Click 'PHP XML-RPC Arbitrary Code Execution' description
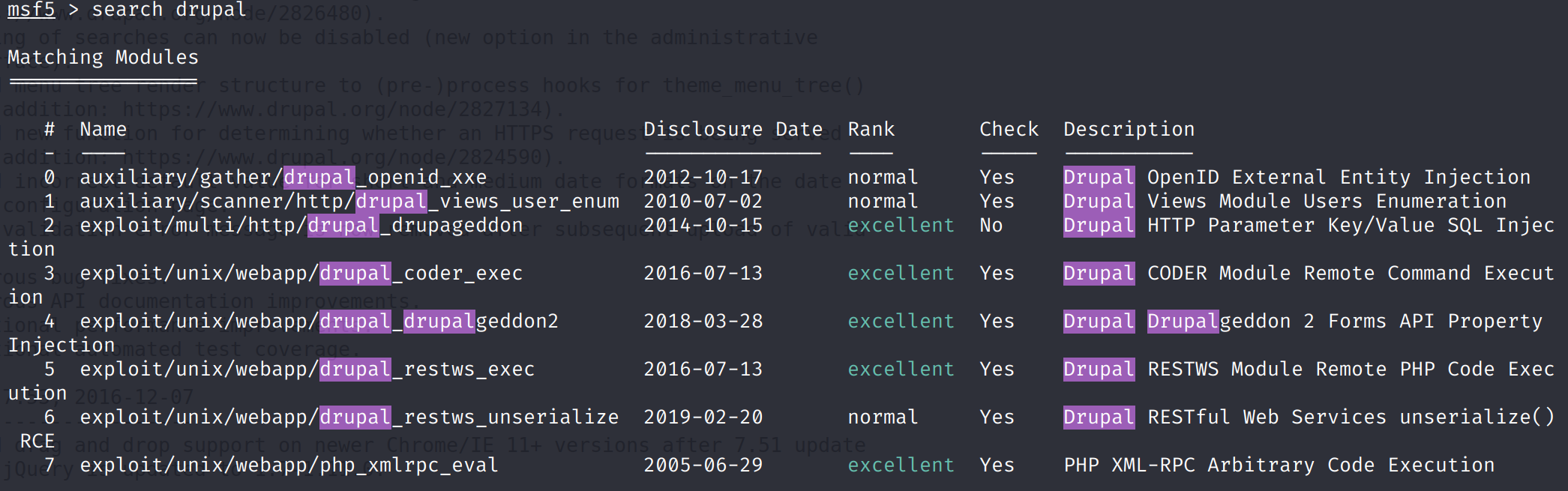This screenshot has height=491, width=1568. [x=1279, y=466]
